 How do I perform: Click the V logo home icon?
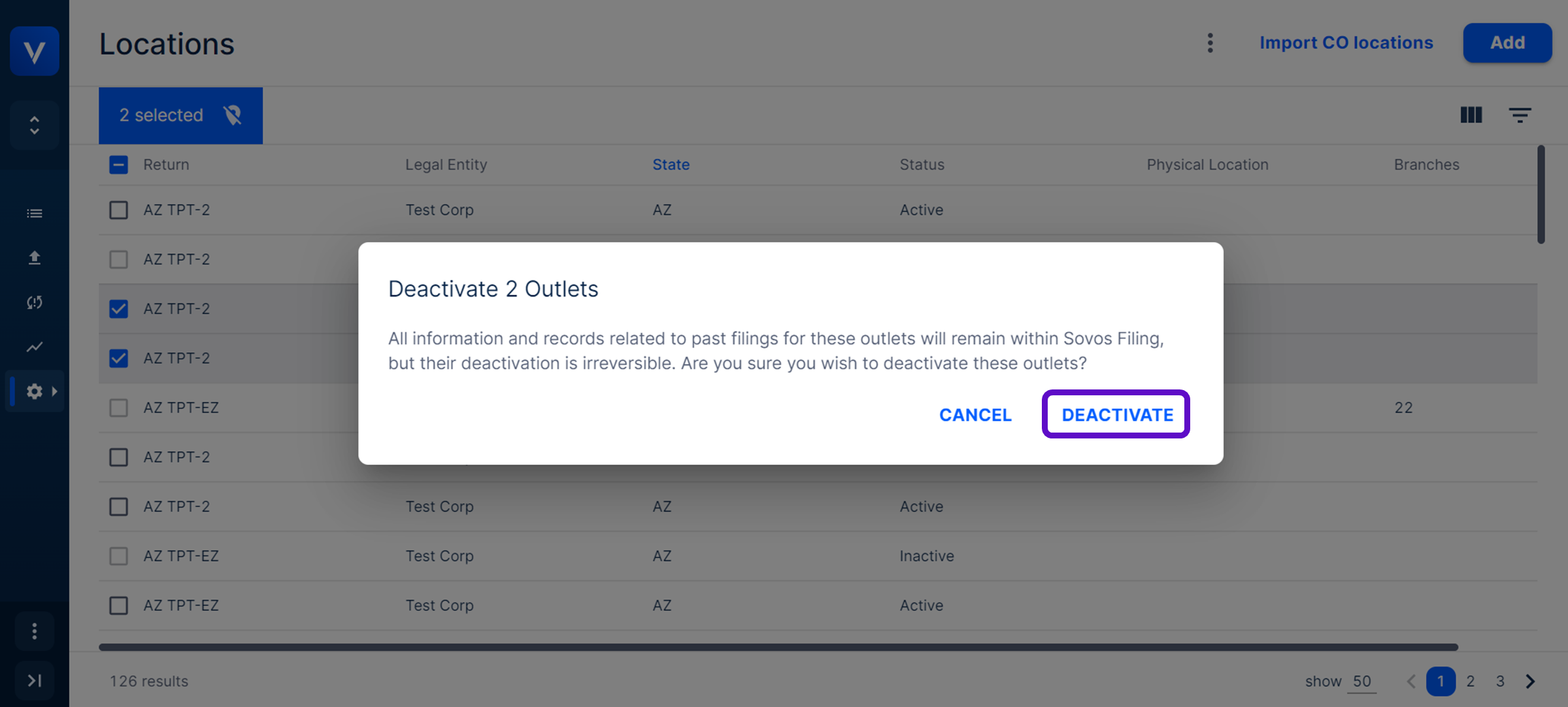[x=35, y=51]
